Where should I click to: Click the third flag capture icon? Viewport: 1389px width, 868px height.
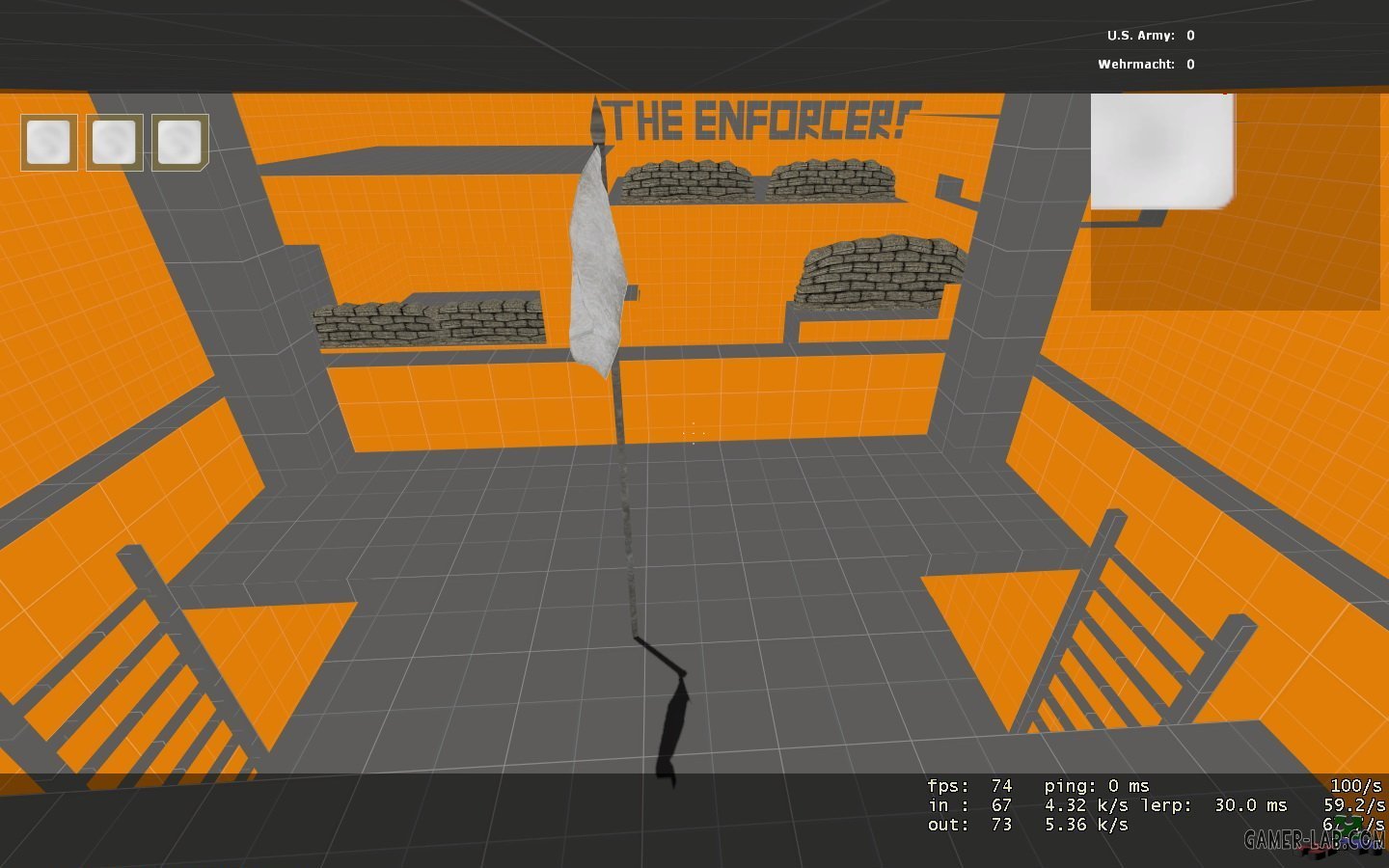180,143
